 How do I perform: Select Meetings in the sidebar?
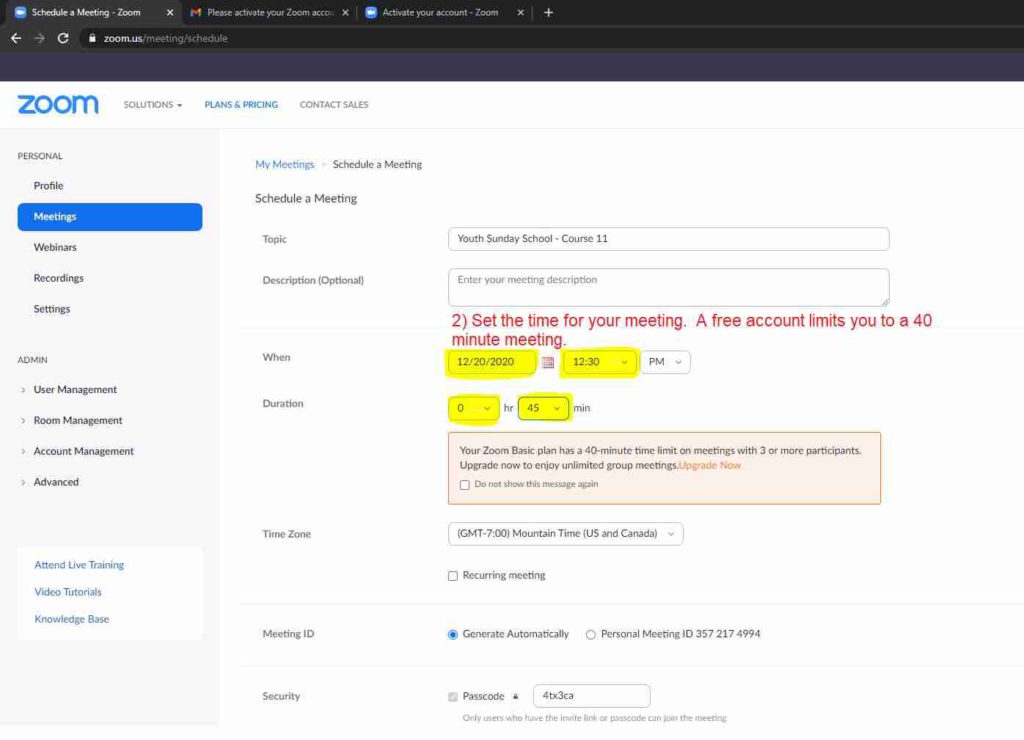[110, 217]
